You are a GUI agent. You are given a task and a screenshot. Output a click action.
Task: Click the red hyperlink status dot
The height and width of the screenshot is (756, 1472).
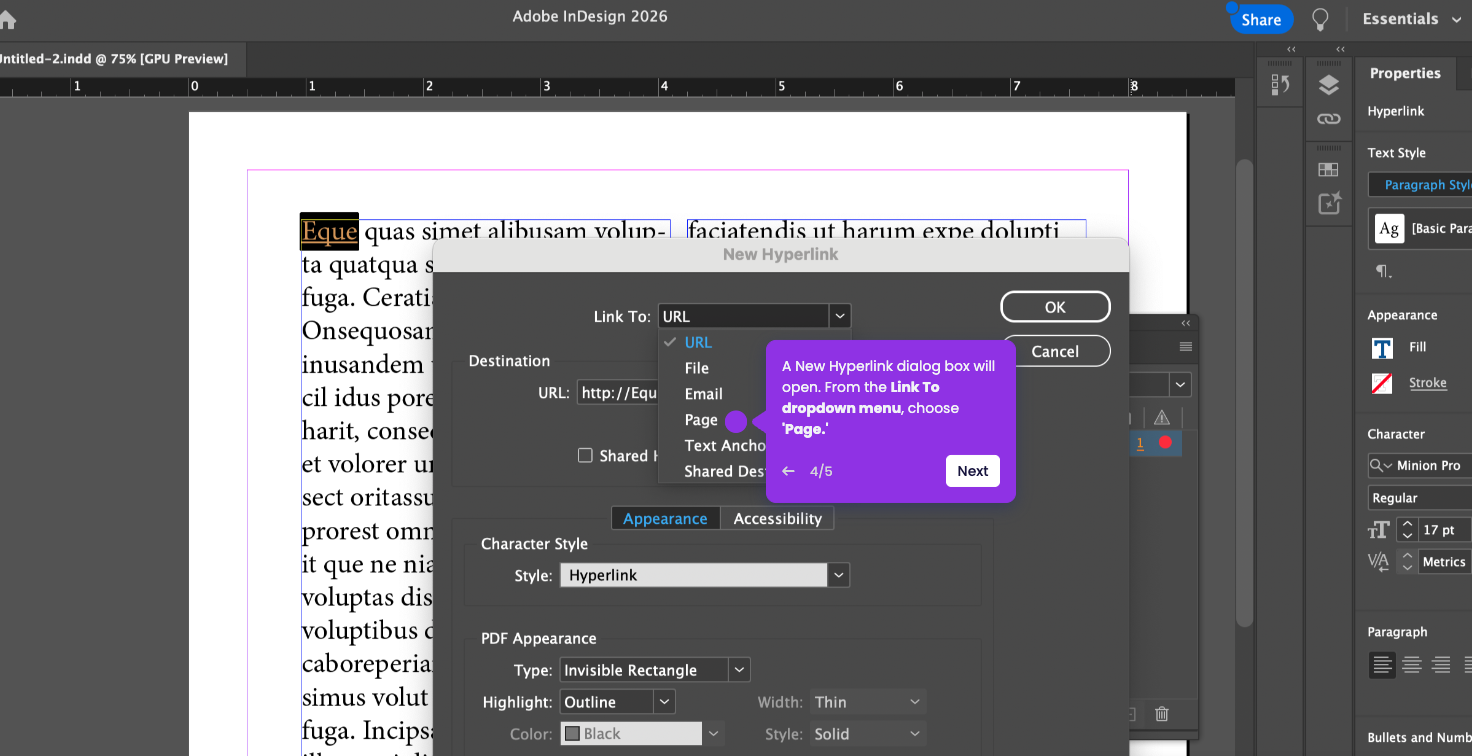click(1165, 442)
